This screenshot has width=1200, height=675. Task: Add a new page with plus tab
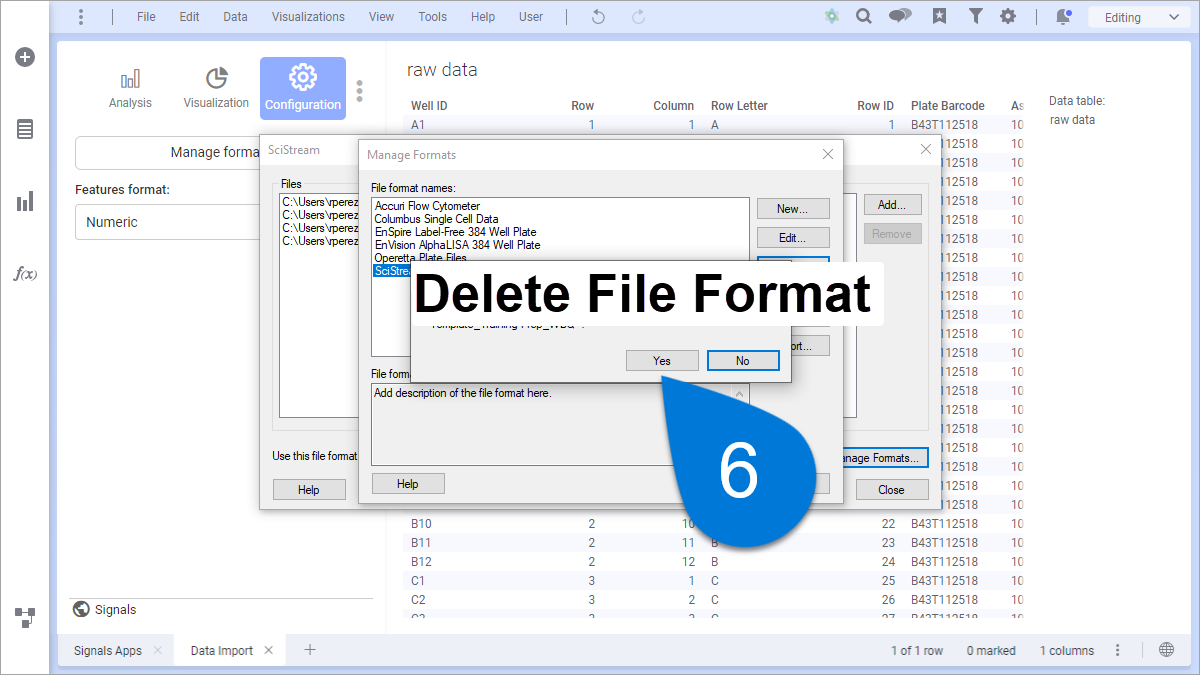click(310, 650)
